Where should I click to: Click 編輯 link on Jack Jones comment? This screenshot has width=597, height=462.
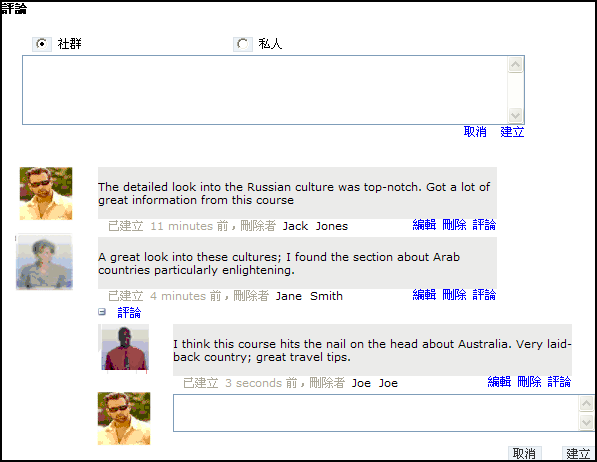tap(424, 225)
